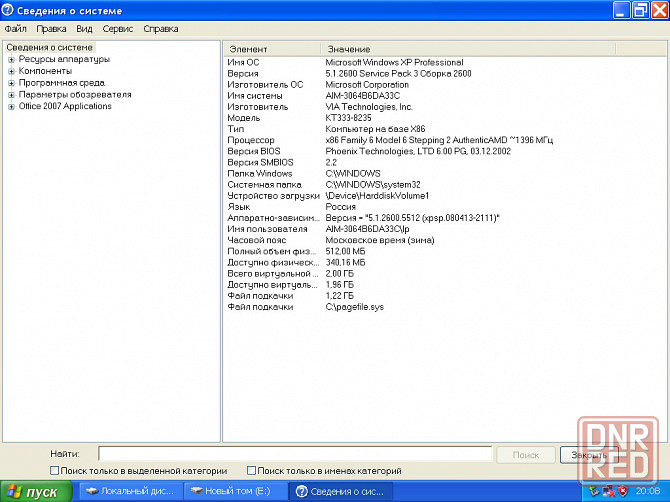670x502 pixels.
Task: Switch to Новый том (E:) taskbar window
Action: click(x=235, y=491)
